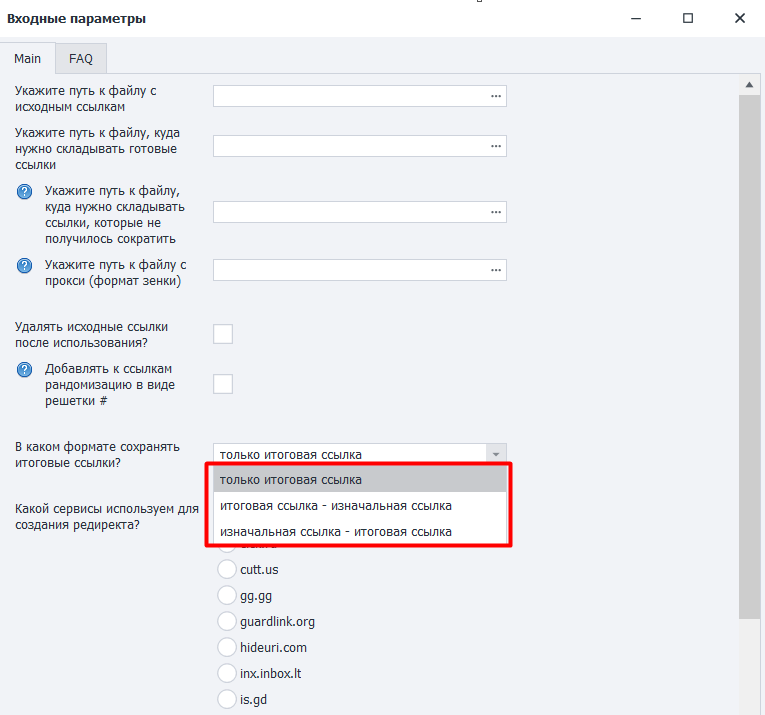Image resolution: width=765 pixels, height=715 pixels.
Task: Click label 'Удалять исходные ссылки после использования?'
Action: click(x=91, y=335)
